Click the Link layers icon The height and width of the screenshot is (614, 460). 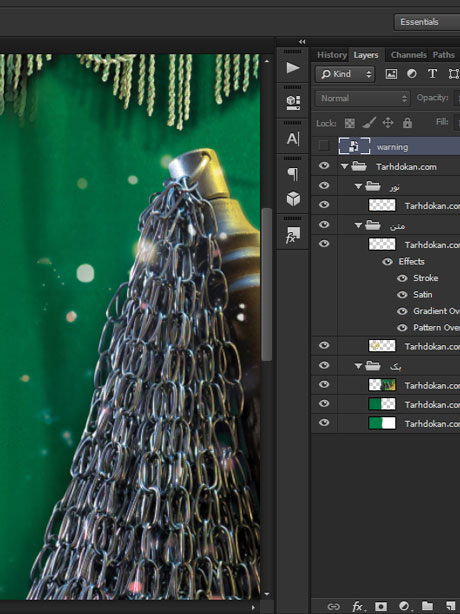[334, 607]
